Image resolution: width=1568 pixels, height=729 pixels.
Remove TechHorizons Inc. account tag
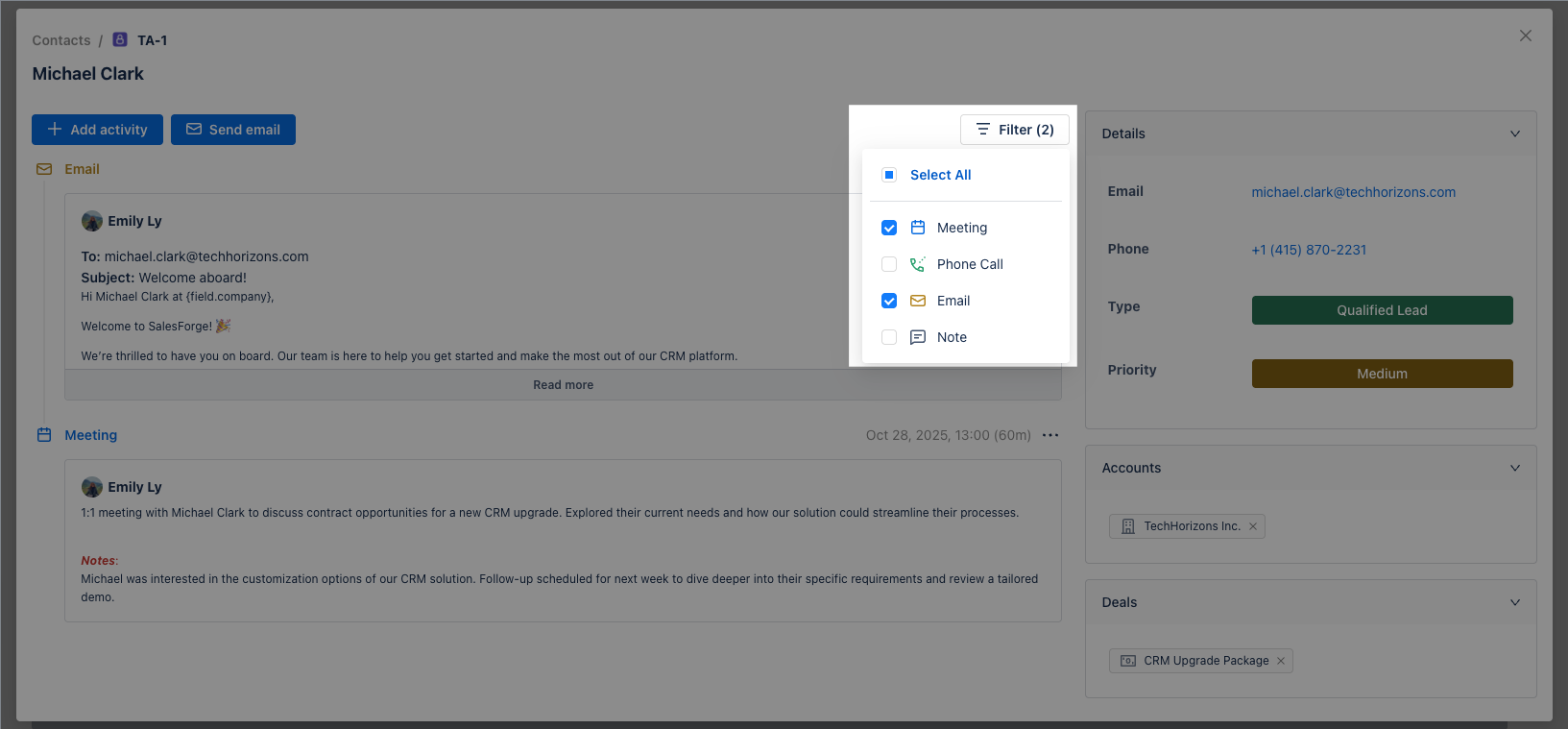[1253, 526]
